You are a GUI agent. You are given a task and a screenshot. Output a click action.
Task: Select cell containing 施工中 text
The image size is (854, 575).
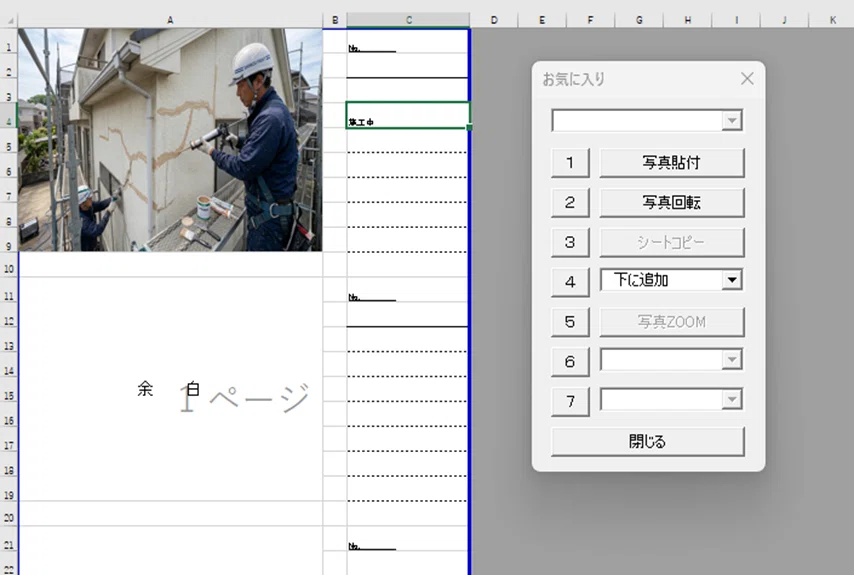pyautogui.click(x=407, y=115)
